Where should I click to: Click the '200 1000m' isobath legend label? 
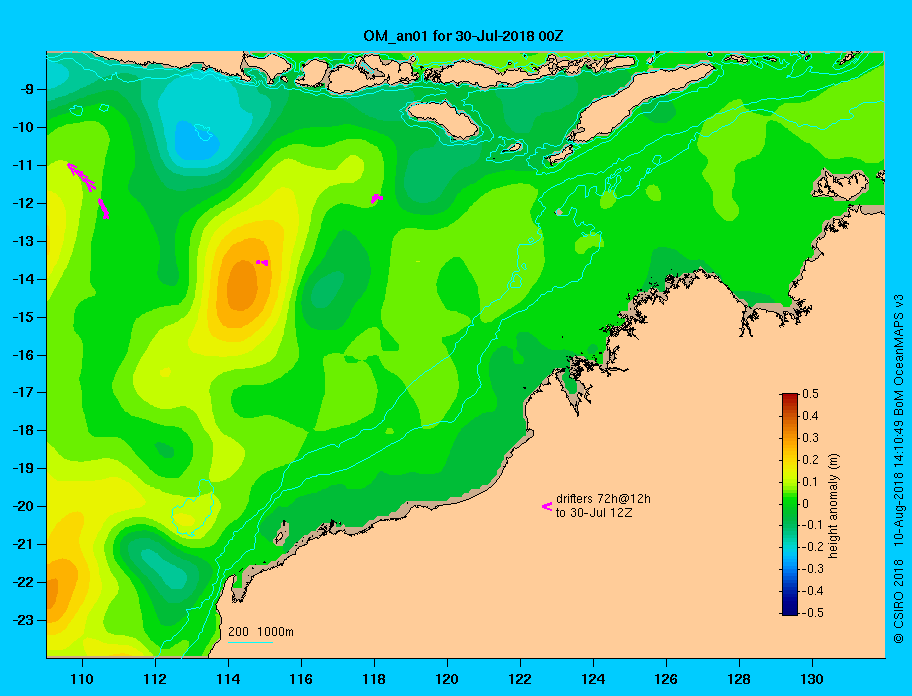coord(261,631)
